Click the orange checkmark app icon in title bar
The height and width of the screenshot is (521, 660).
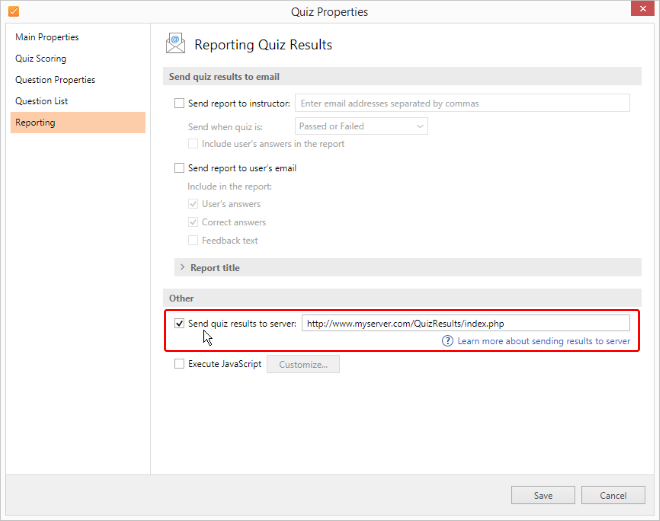13,11
